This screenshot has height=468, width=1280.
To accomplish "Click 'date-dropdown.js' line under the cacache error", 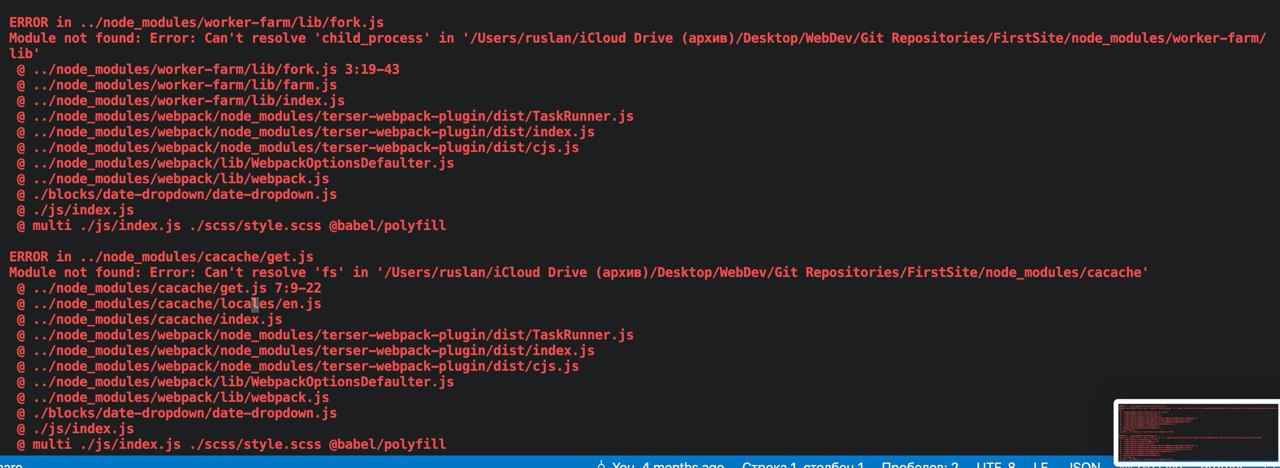I will pos(176,413).
